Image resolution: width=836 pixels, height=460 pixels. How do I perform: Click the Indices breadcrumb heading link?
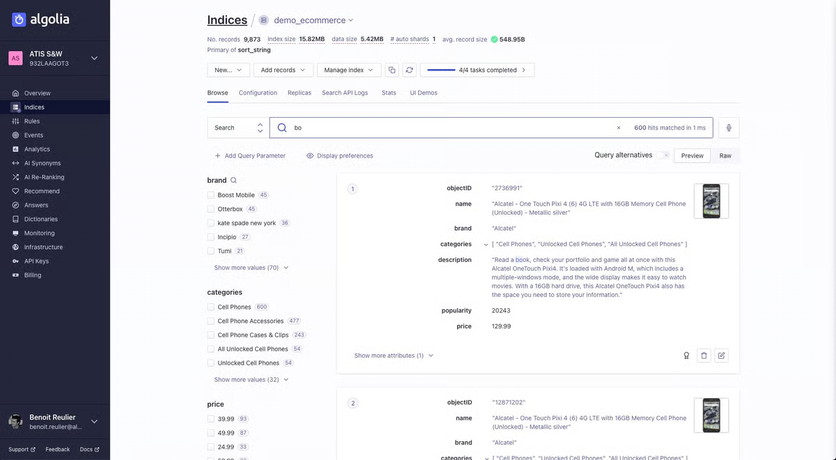click(227, 20)
